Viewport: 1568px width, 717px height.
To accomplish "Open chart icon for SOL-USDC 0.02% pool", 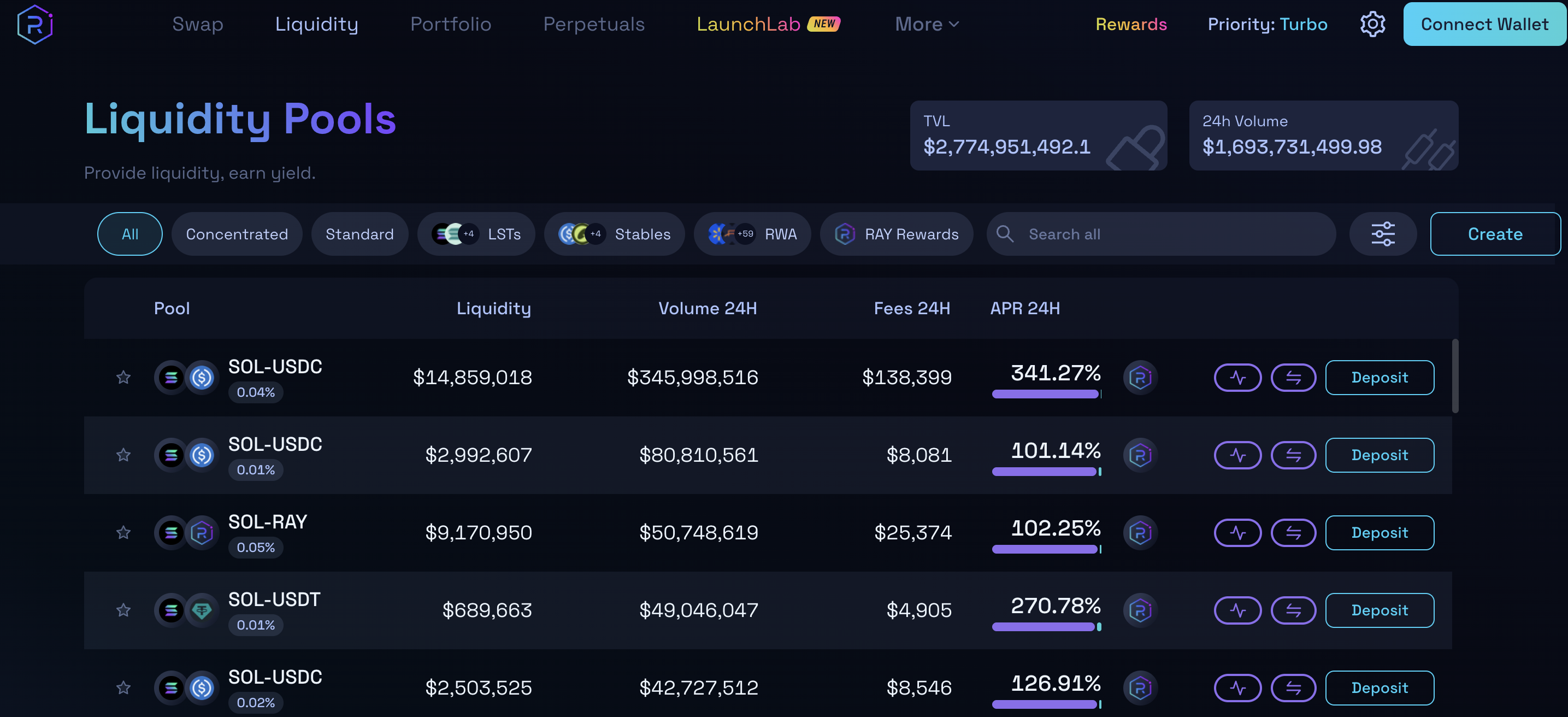I will 1237,688.
